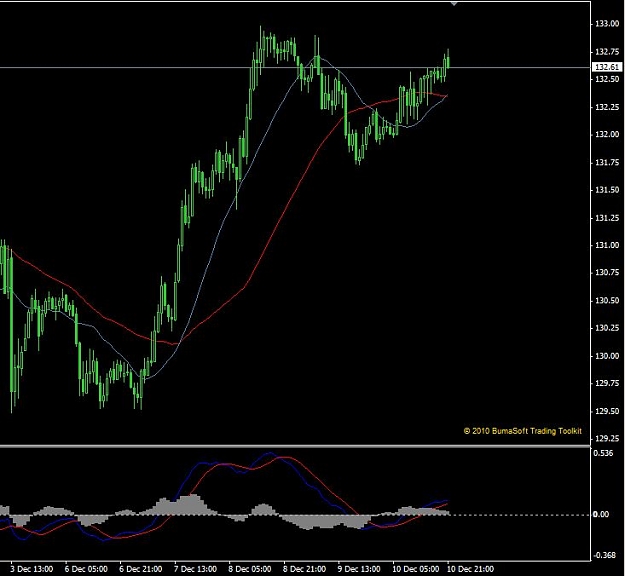This screenshot has height=576, width=625.
Task: Click the 10 Dec 21:00 time label
Action: pyautogui.click(x=470, y=569)
